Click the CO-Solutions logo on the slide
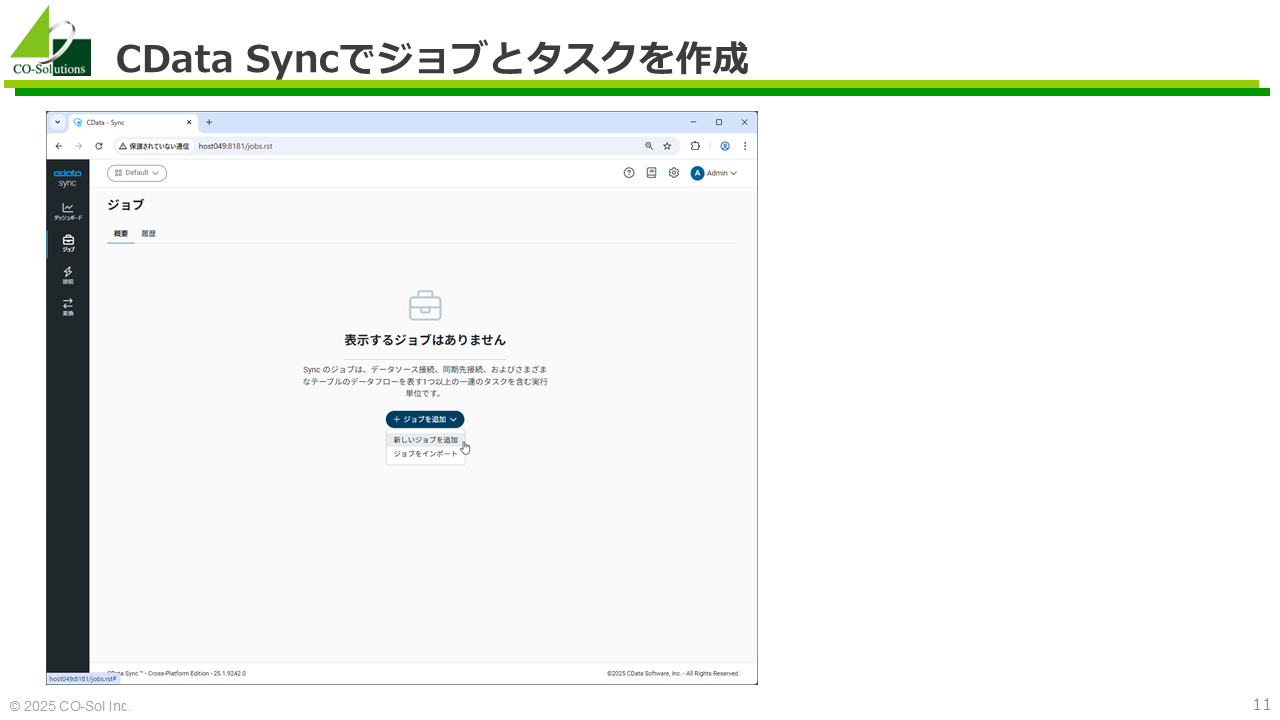 click(50, 40)
